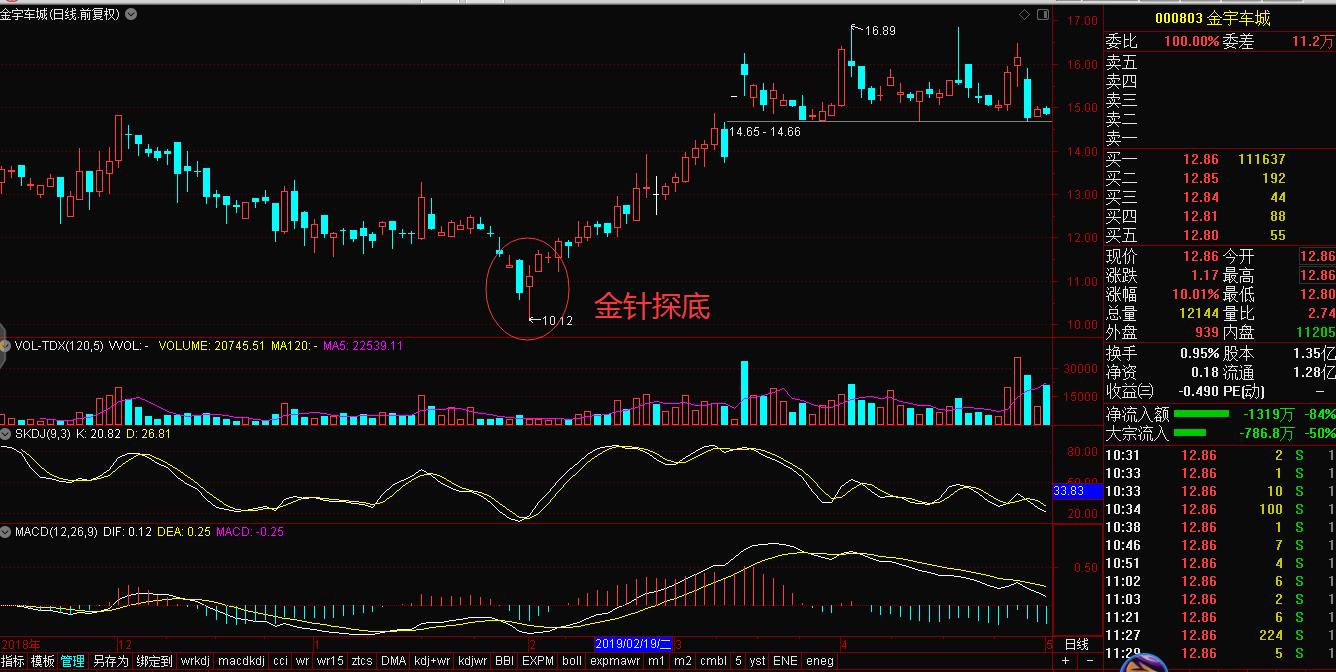1336x672 pixels.
Task: Select the BBI indicator tab
Action: 505,661
